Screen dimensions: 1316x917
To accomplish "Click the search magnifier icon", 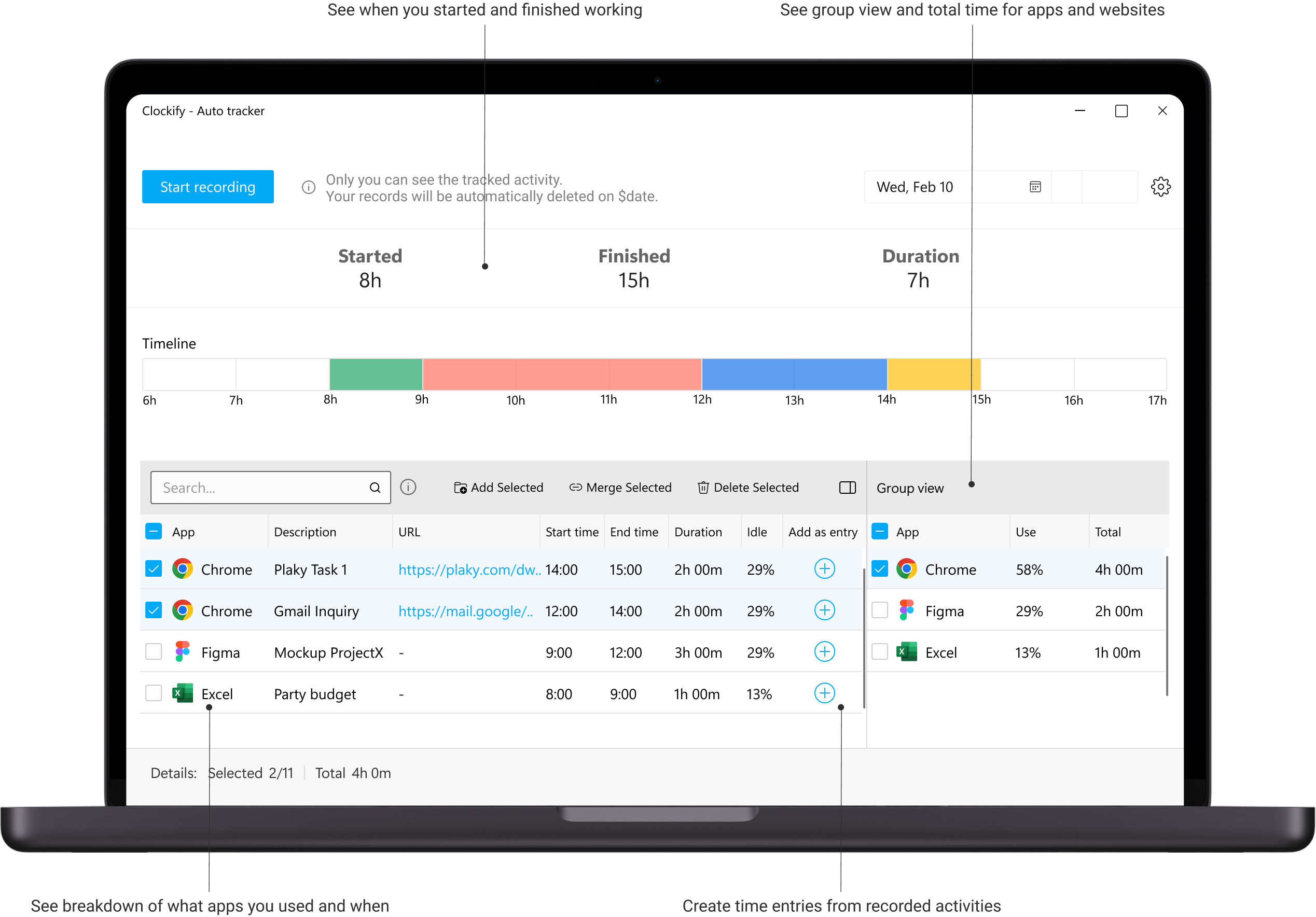I will pyautogui.click(x=376, y=487).
